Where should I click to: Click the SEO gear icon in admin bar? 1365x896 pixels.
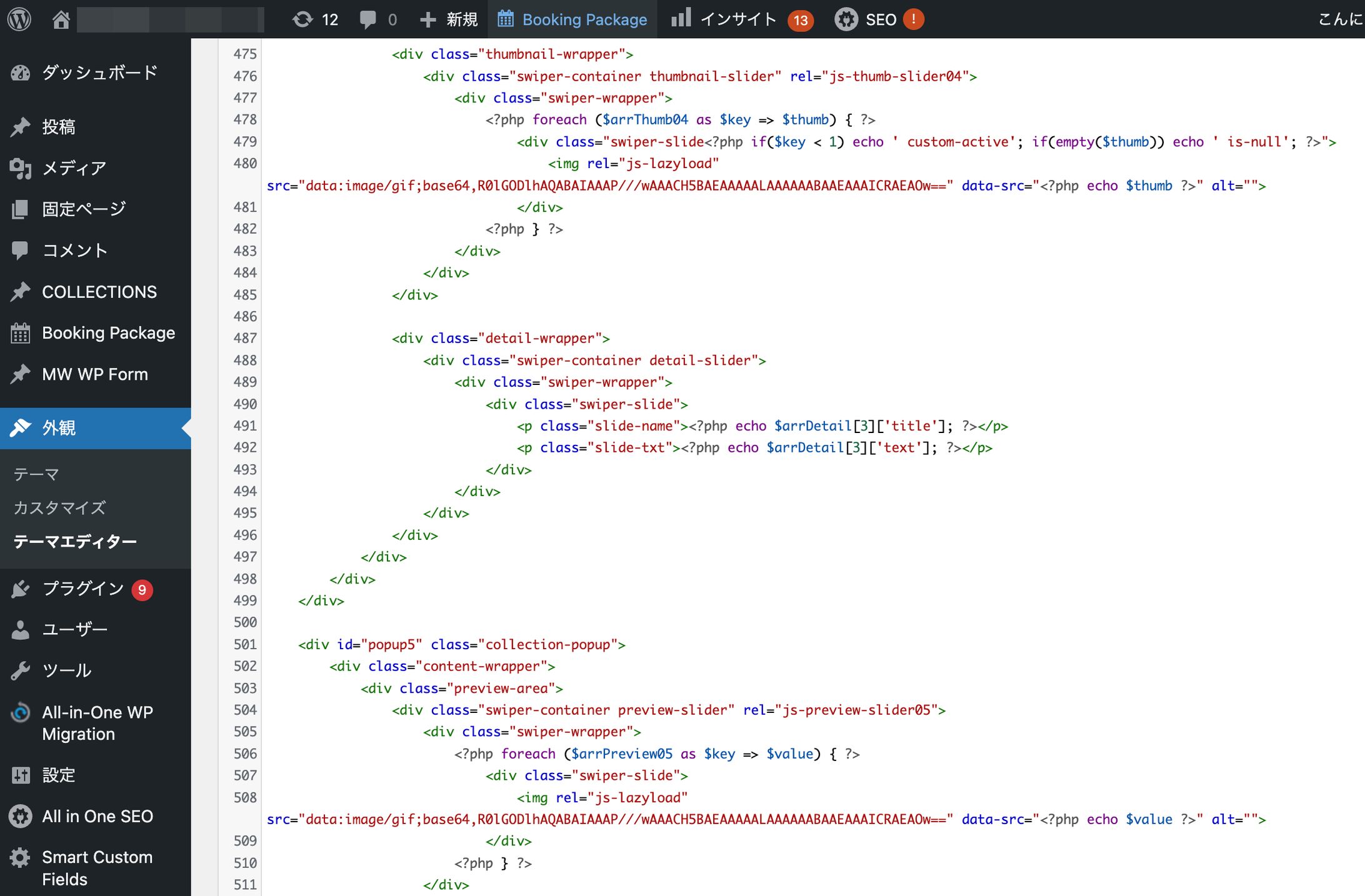(x=846, y=19)
